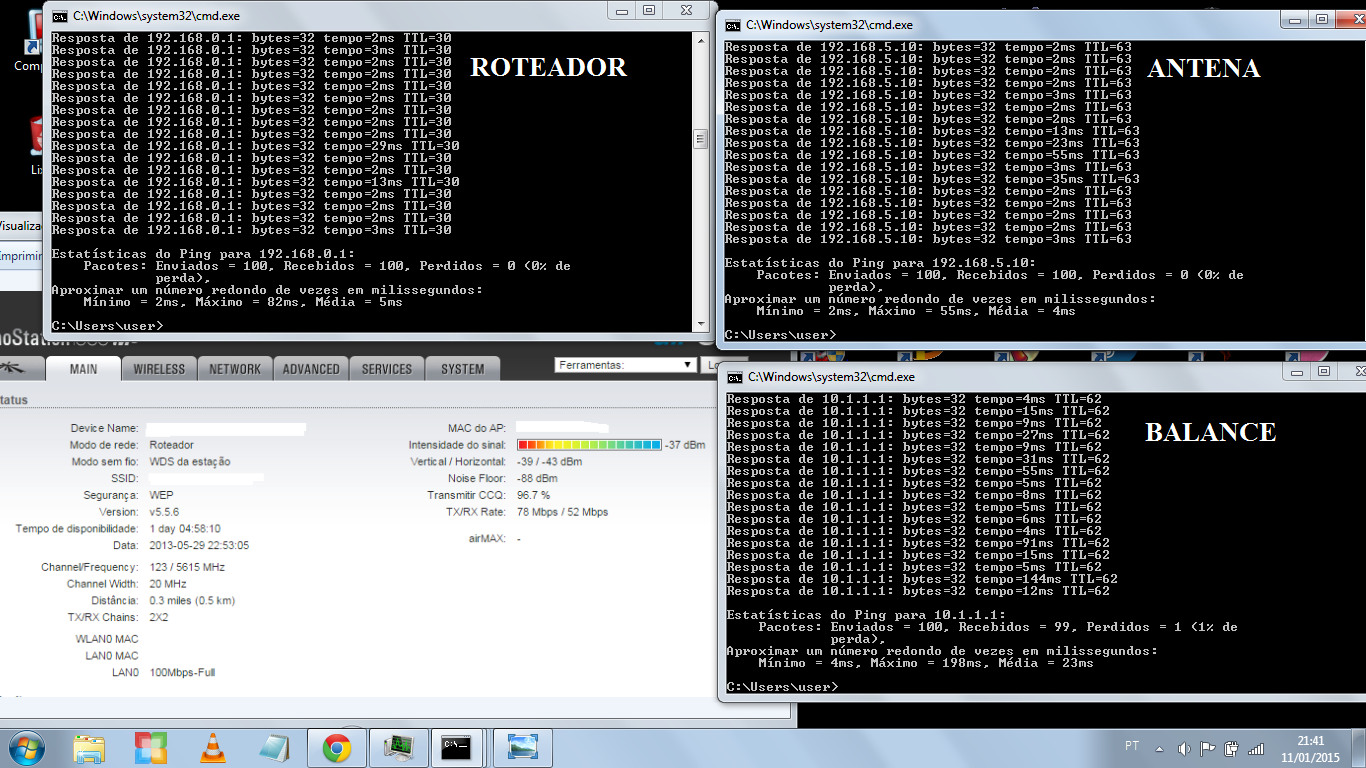Maximize the 10.1.1.1 ping window

pos(1323,371)
